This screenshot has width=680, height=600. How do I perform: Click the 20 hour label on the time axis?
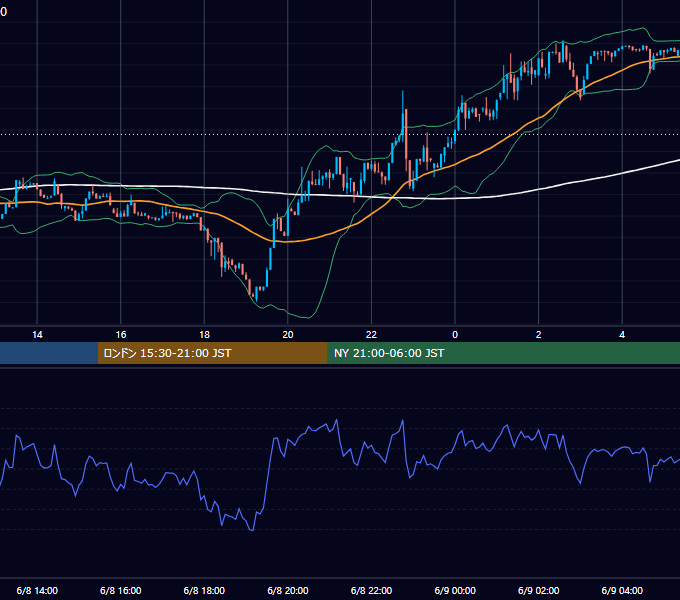click(x=288, y=334)
